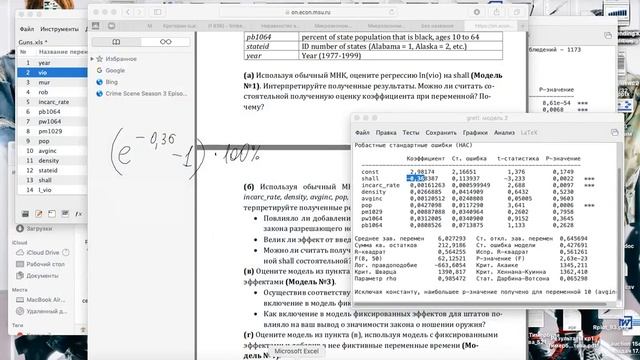Go forward in the Safari window

[x=139, y=12]
